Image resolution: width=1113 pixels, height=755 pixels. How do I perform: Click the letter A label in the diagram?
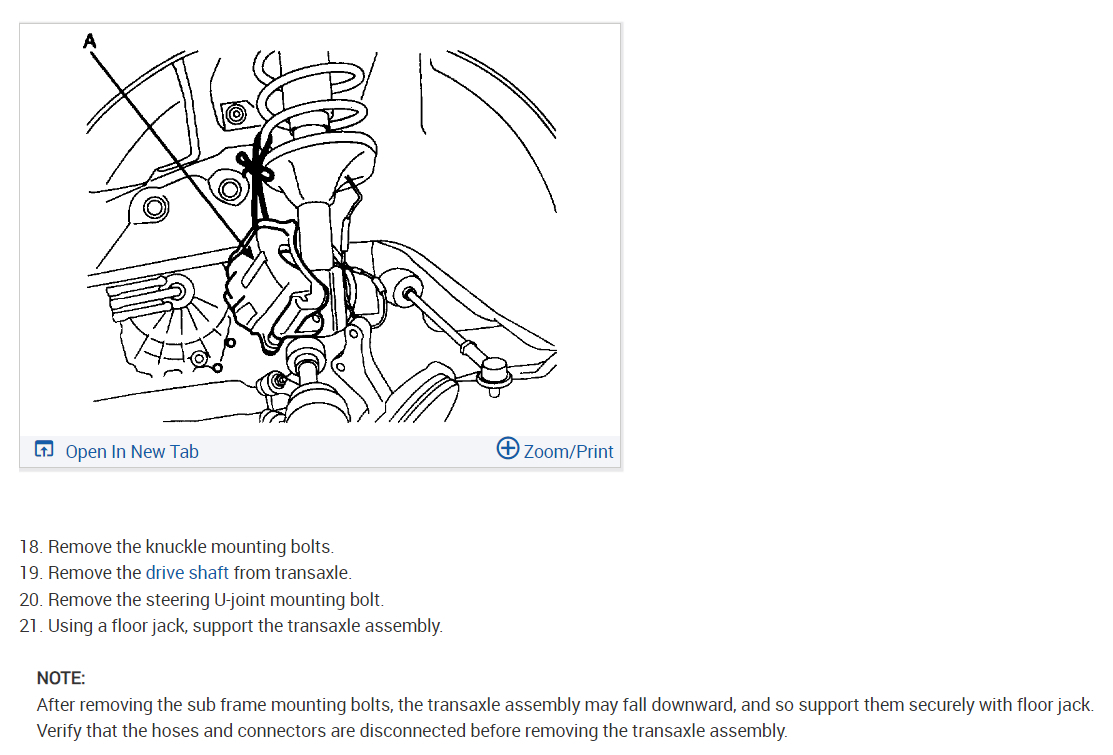(x=89, y=41)
